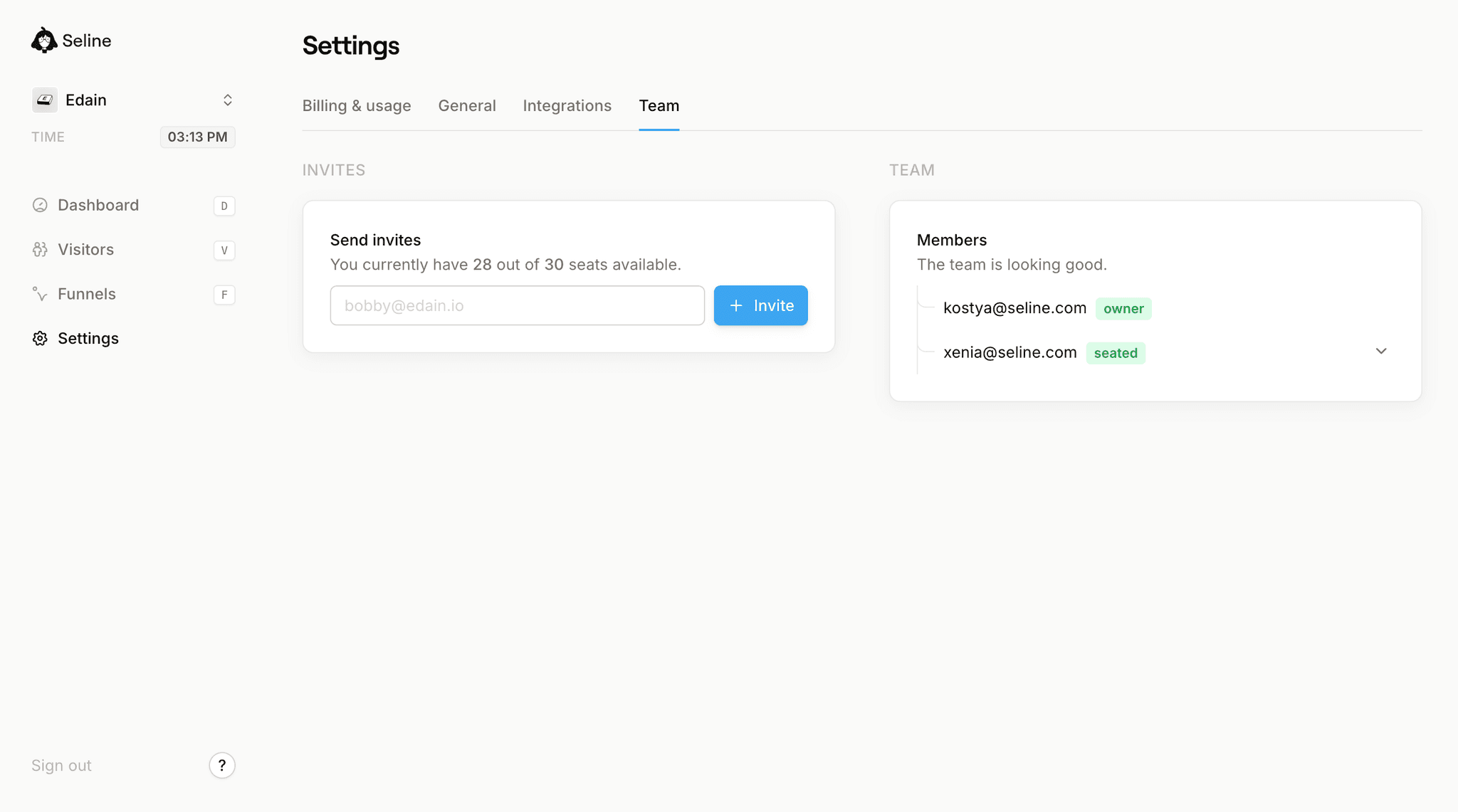Click the Invite button

[760, 305]
